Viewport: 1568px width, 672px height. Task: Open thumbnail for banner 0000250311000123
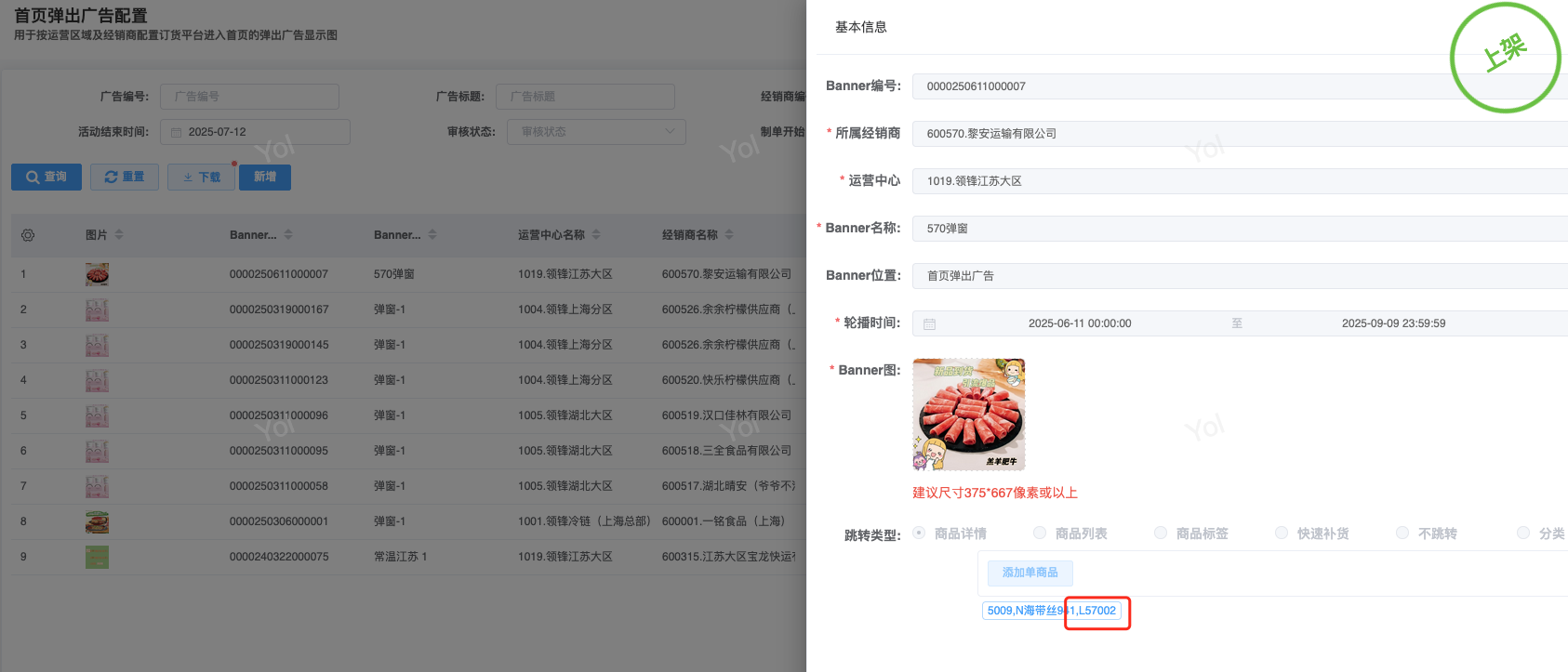point(97,380)
